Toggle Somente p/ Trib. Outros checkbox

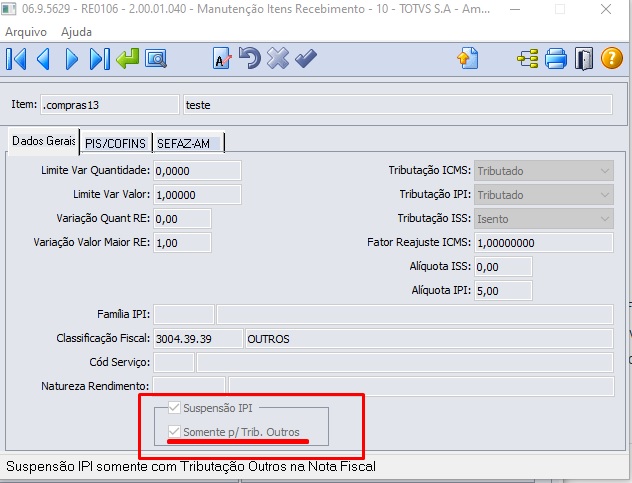(174, 432)
